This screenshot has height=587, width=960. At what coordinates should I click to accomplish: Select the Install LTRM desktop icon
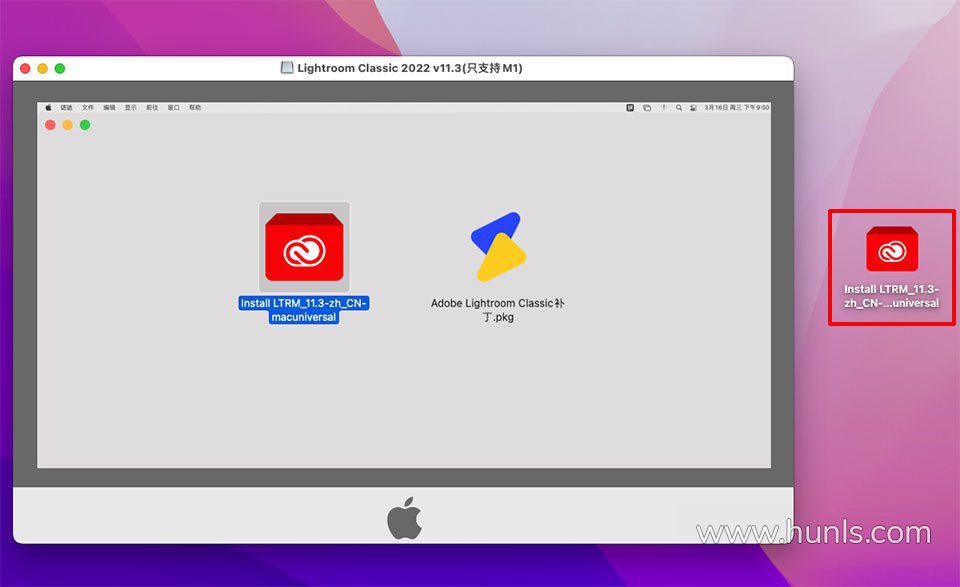(892, 249)
